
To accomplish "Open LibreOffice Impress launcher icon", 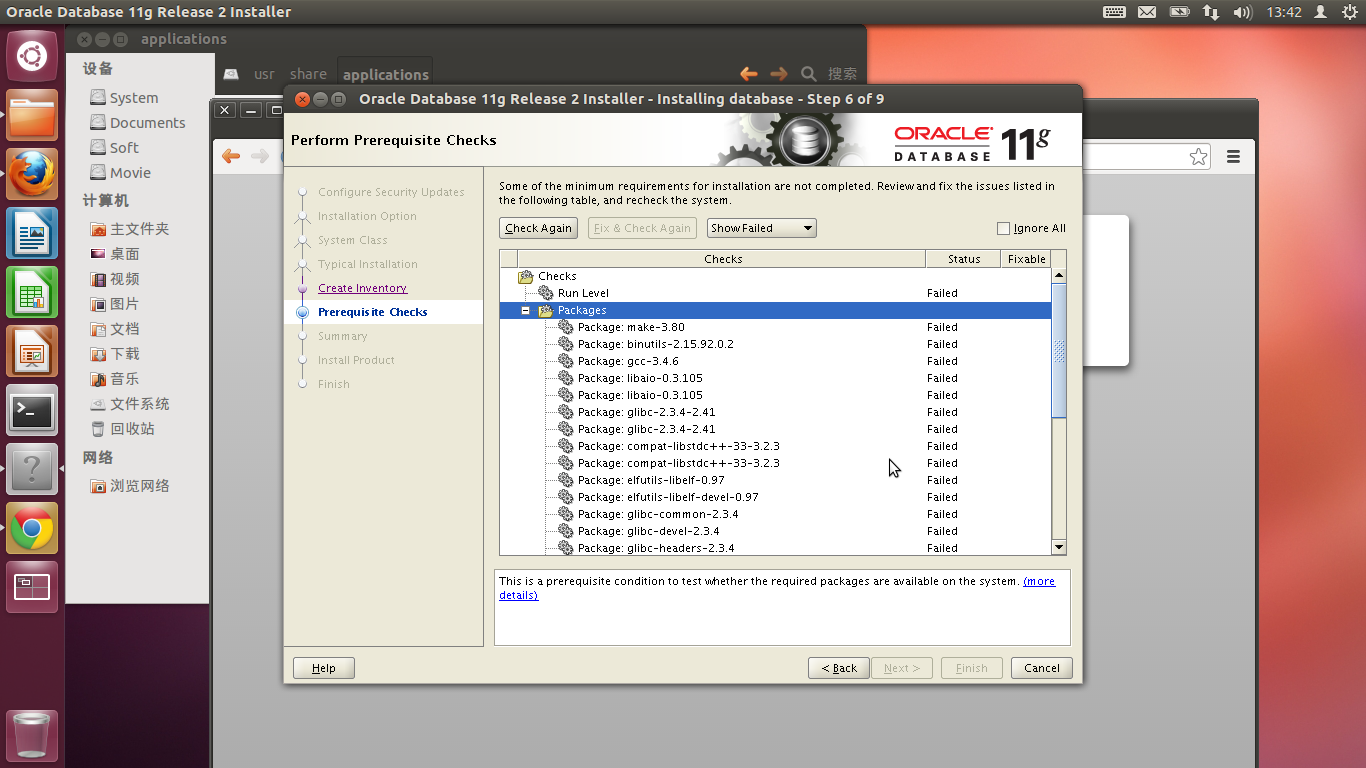I will point(32,351).
